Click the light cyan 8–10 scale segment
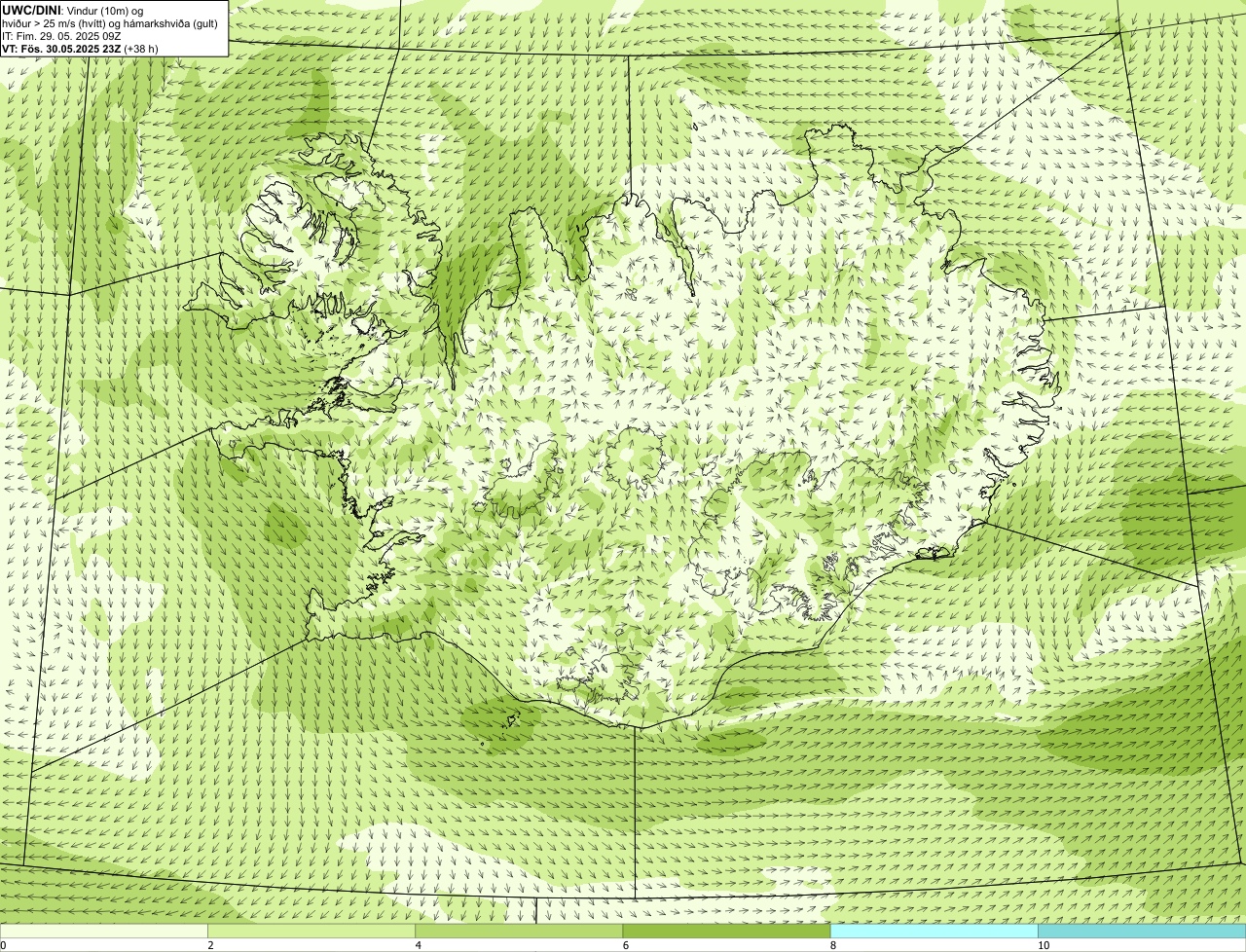 pos(934,932)
